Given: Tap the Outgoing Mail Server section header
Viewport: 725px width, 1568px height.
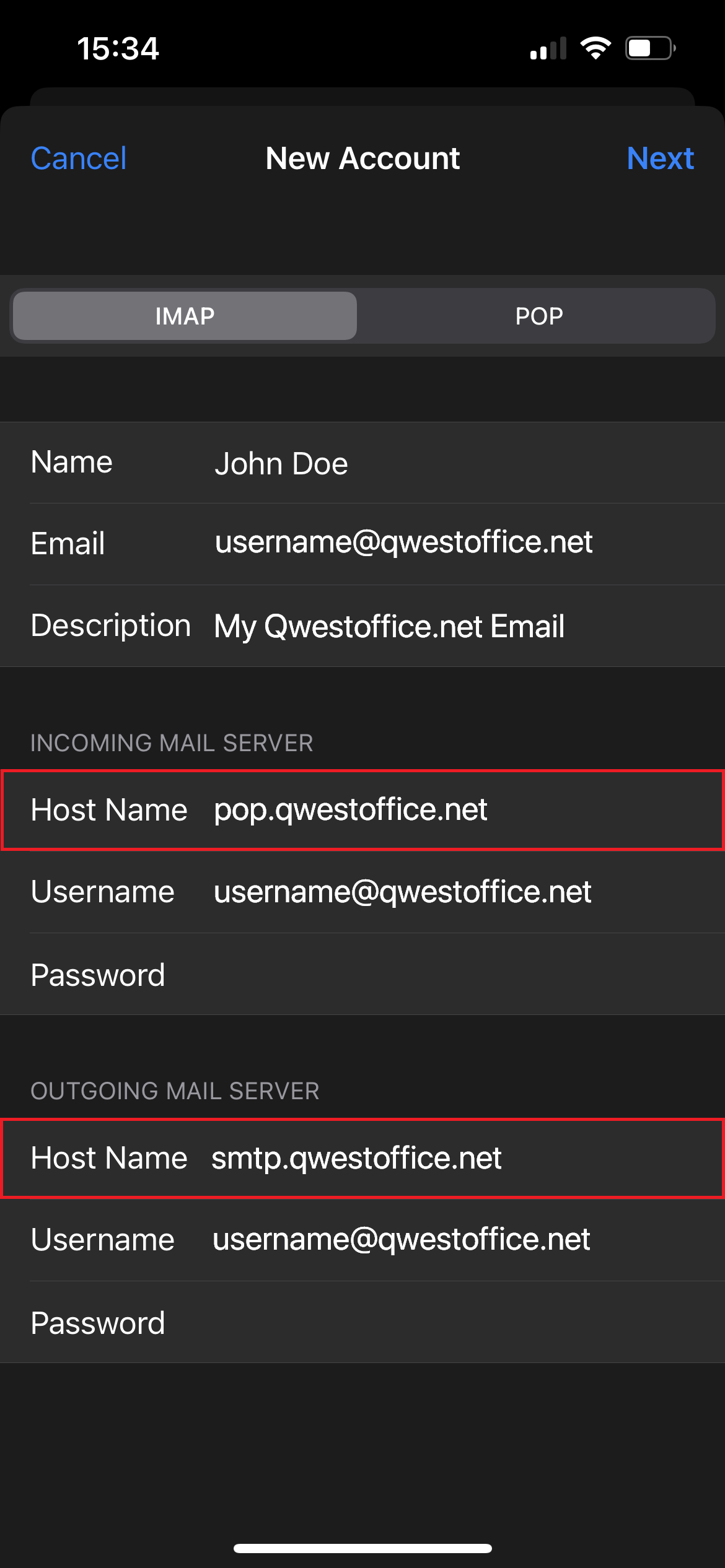Looking at the screenshot, I should 175,1091.
